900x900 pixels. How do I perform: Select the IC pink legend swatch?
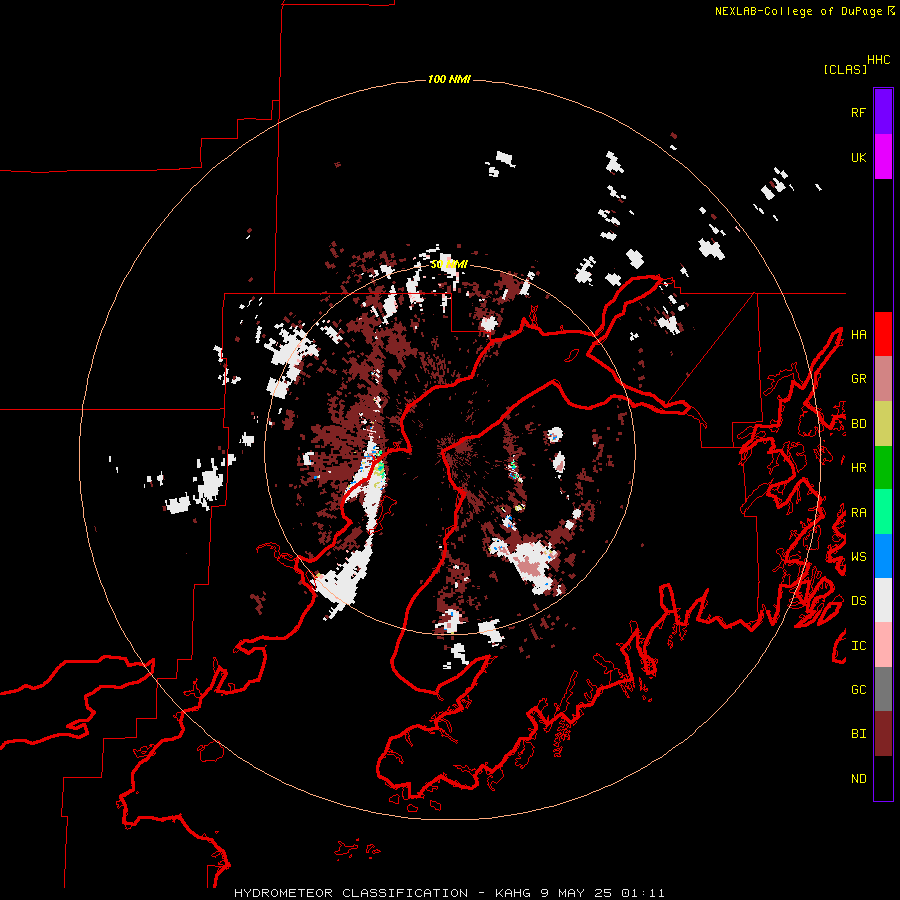[883, 645]
